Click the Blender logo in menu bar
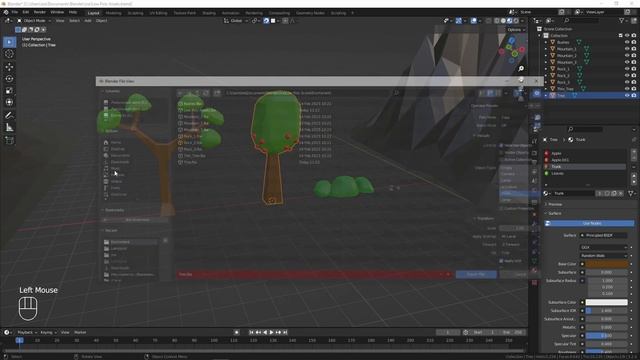 [x=6, y=12]
